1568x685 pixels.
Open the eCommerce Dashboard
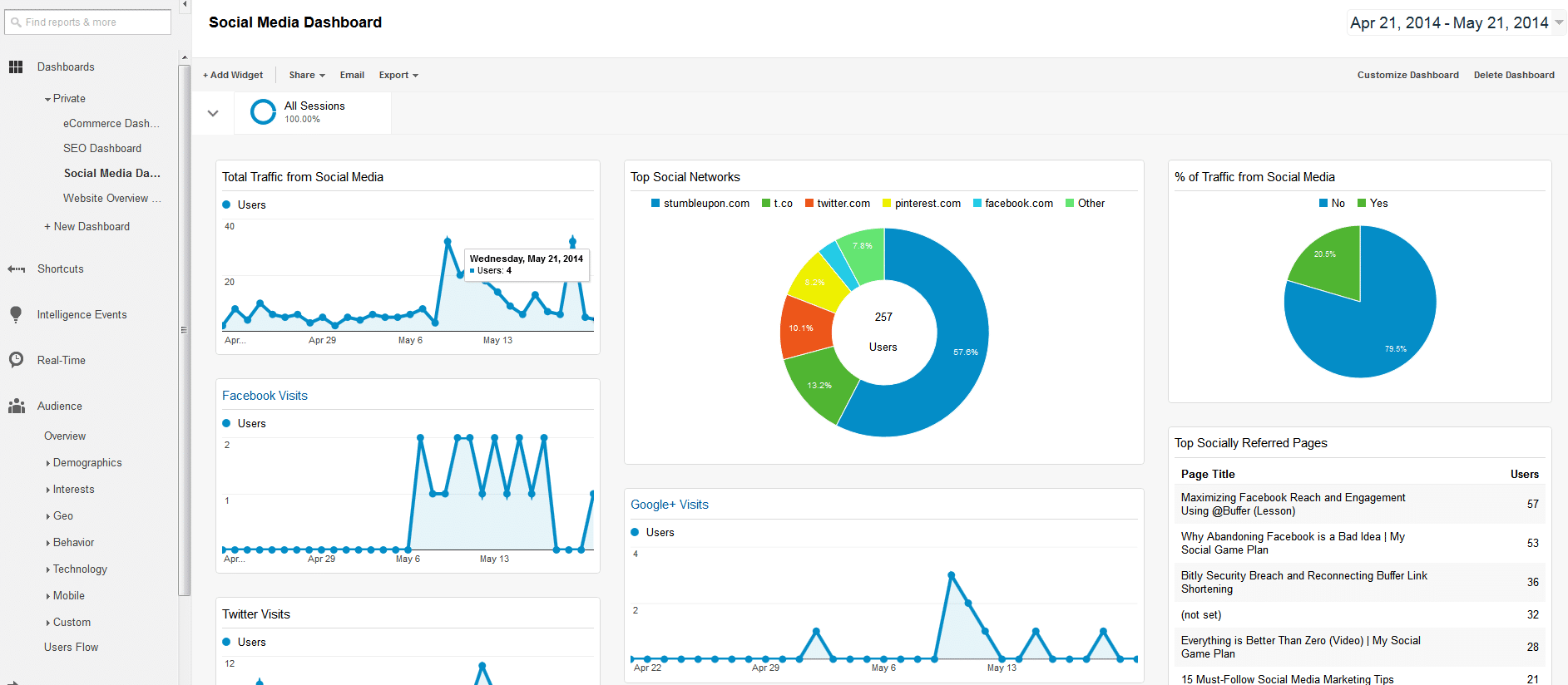pyautogui.click(x=111, y=124)
